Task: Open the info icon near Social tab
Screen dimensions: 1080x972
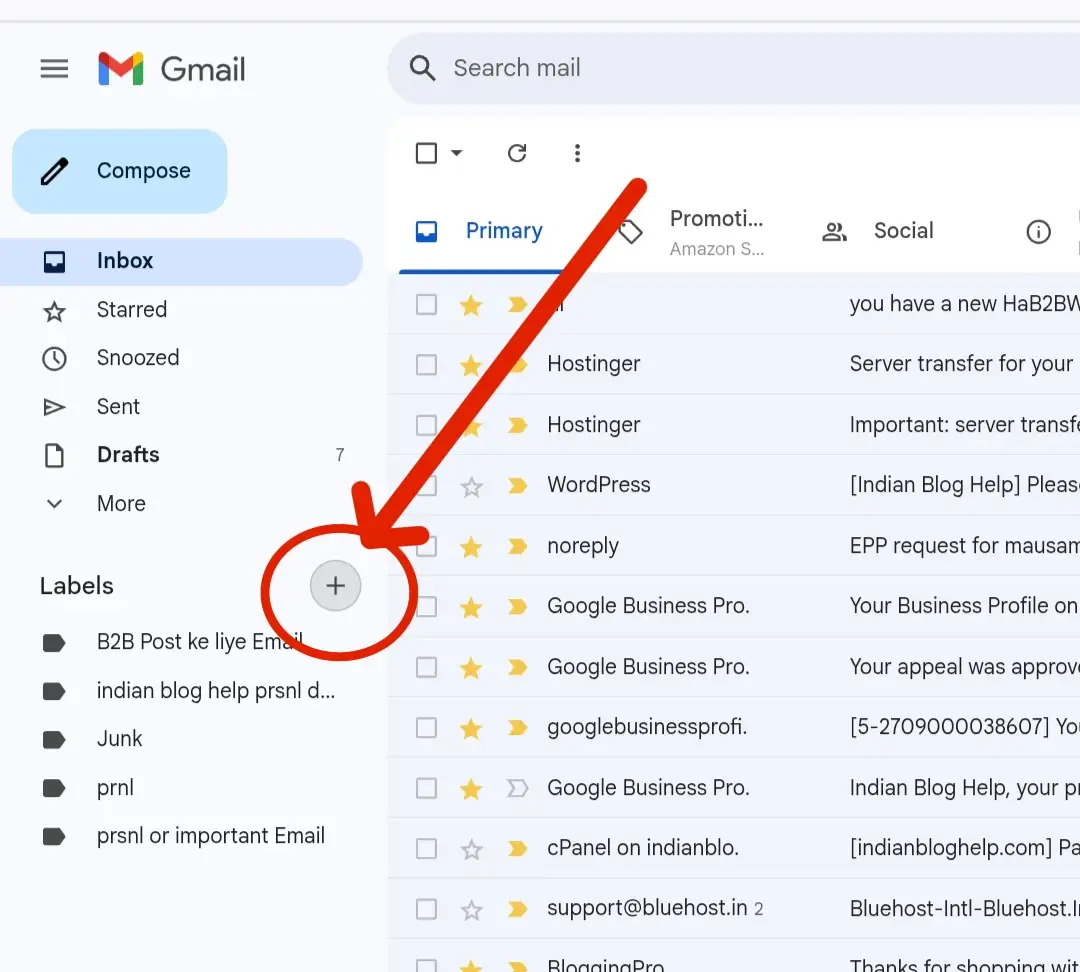Action: 1038,231
